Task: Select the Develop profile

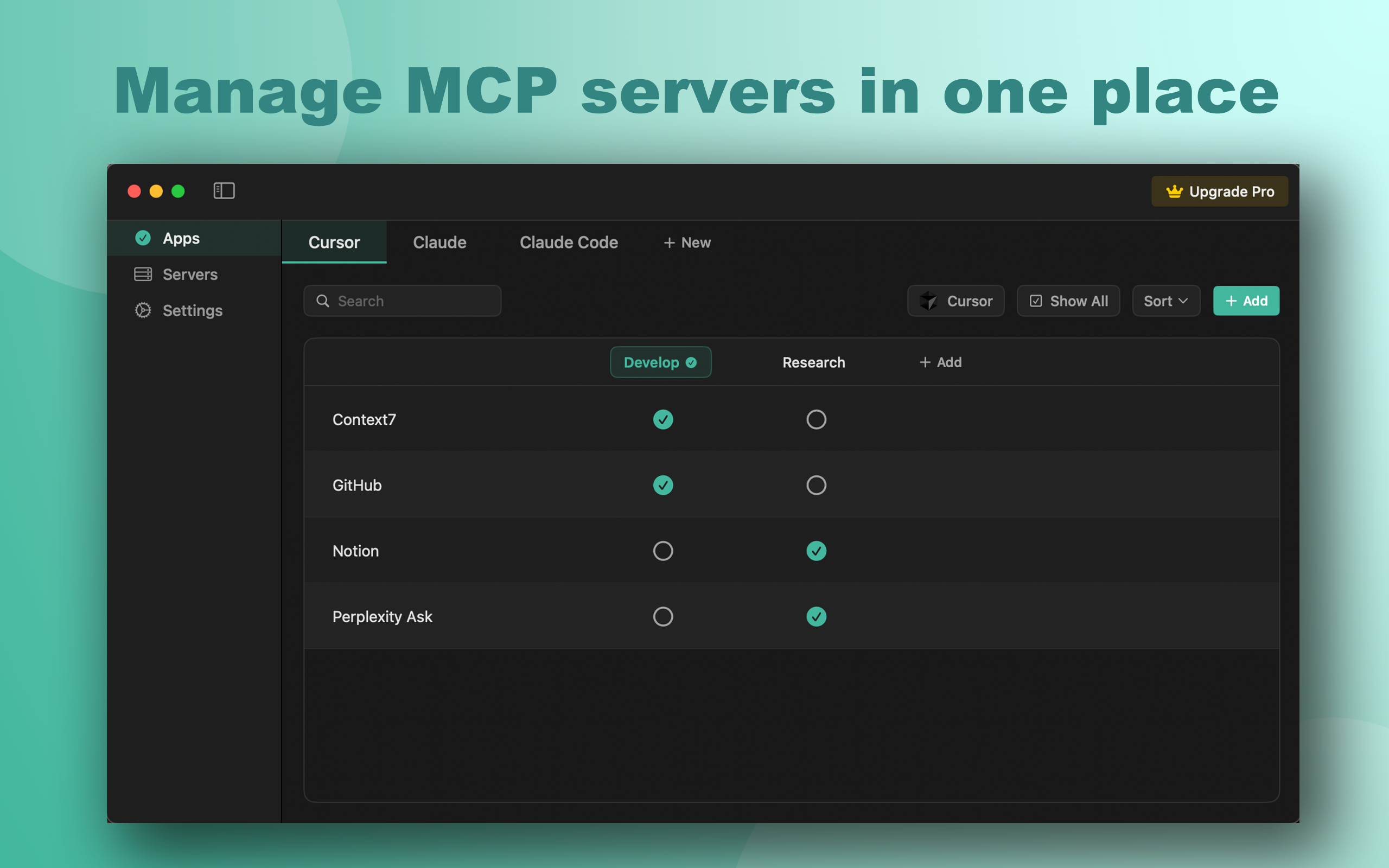Action: (661, 362)
